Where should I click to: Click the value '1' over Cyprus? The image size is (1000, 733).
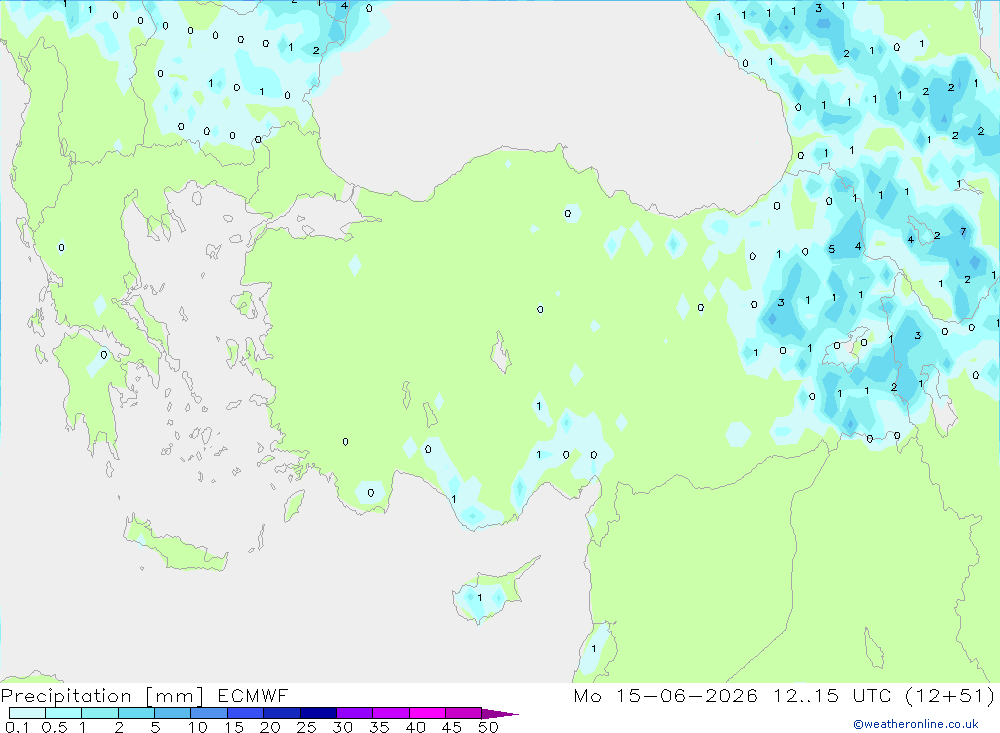tap(480, 598)
